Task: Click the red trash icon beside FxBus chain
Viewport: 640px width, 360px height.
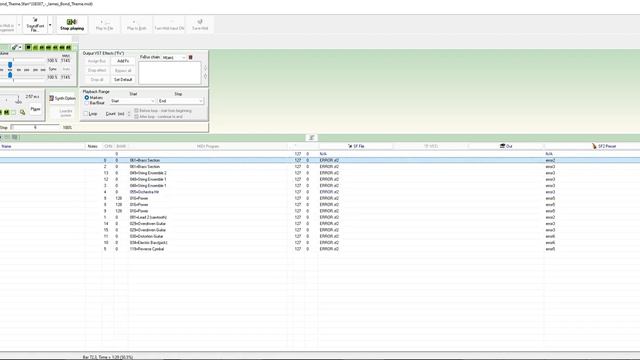Action: [x=191, y=58]
